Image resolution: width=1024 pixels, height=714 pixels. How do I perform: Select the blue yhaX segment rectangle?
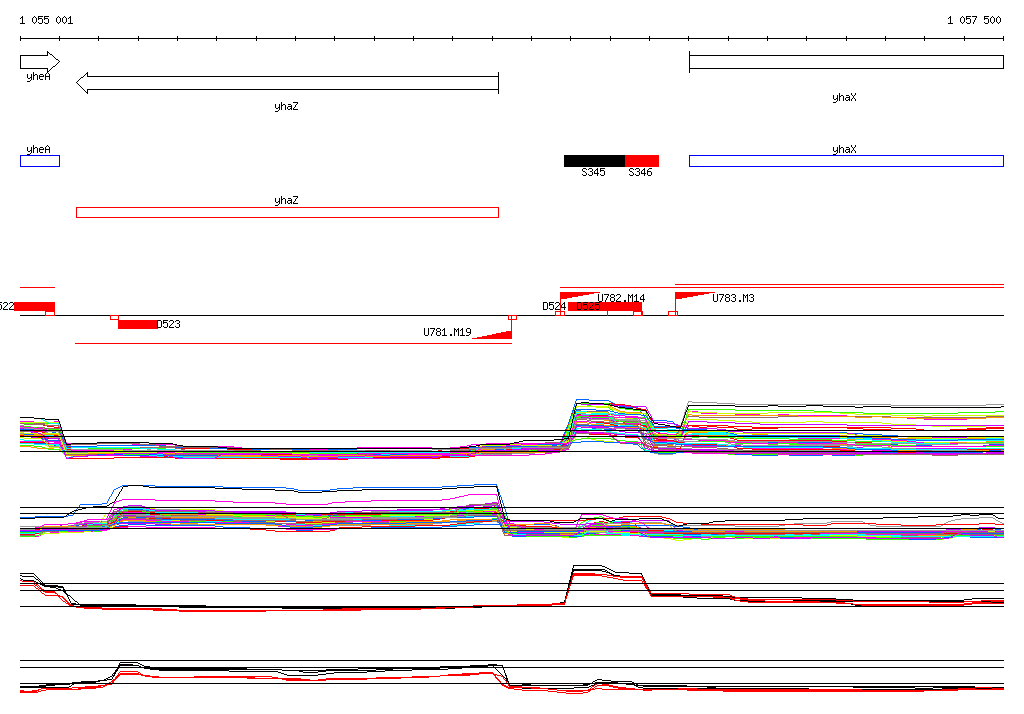coord(846,161)
